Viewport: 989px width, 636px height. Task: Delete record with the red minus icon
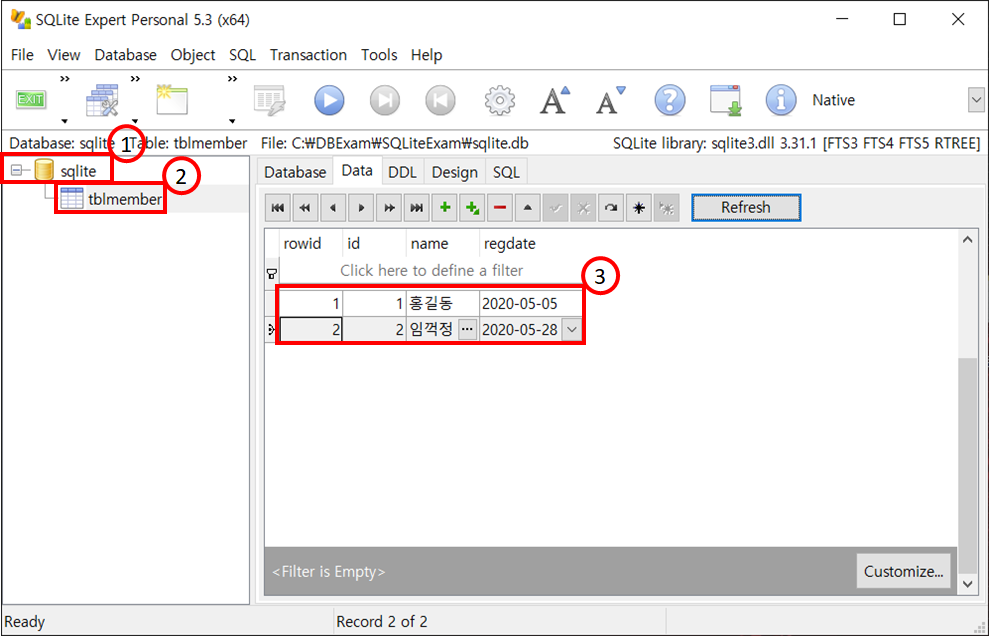click(500, 208)
